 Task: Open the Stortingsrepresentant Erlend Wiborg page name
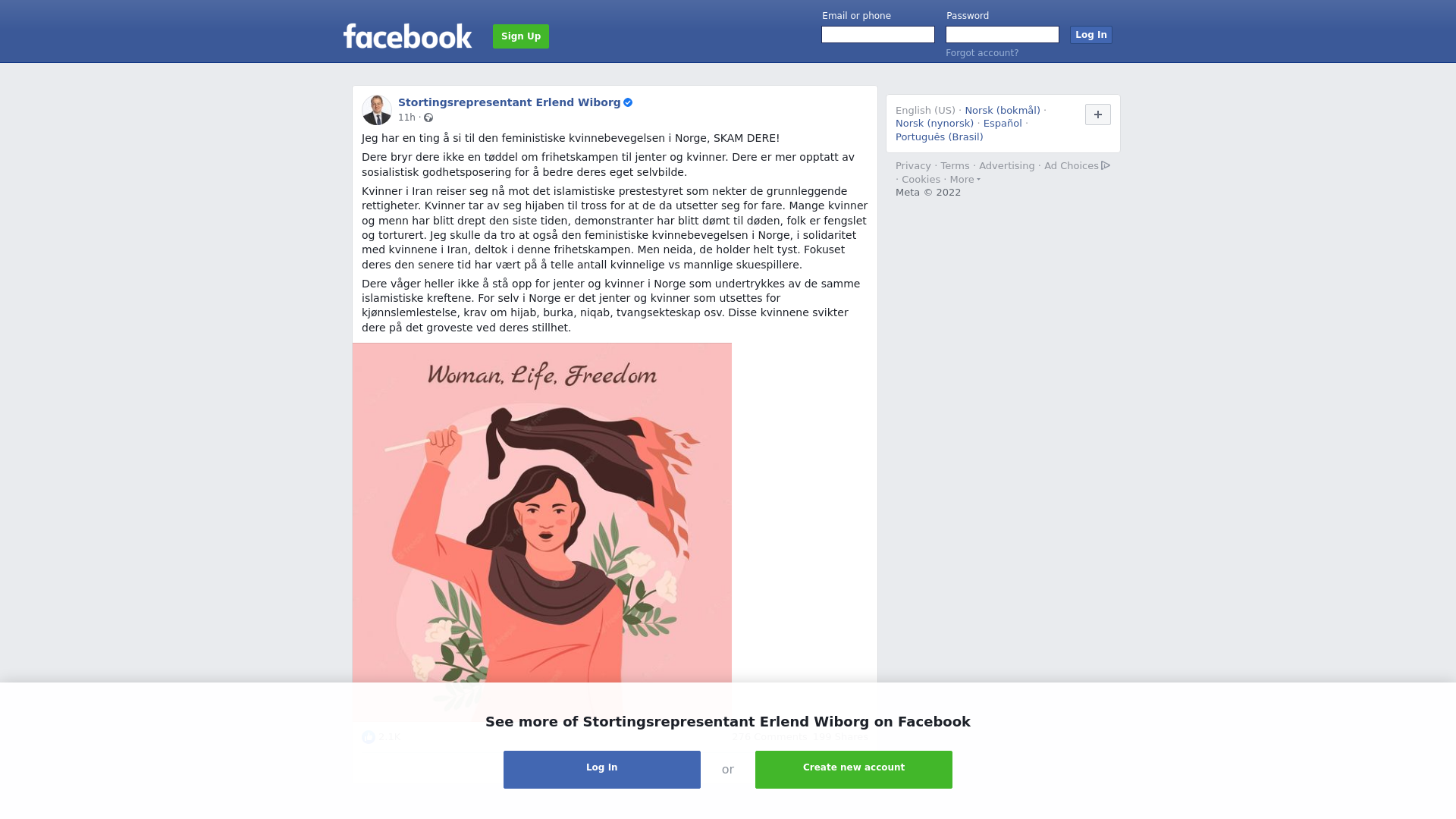(x=510, y=102)
